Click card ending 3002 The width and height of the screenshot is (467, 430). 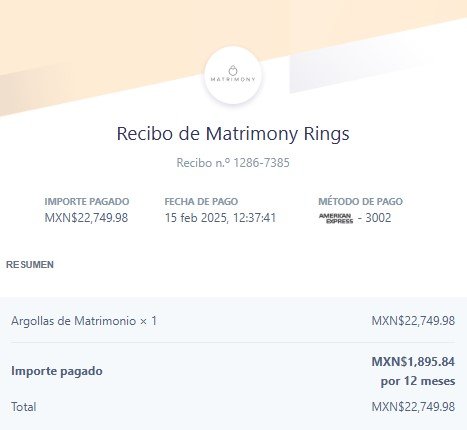tap(378, 218)
